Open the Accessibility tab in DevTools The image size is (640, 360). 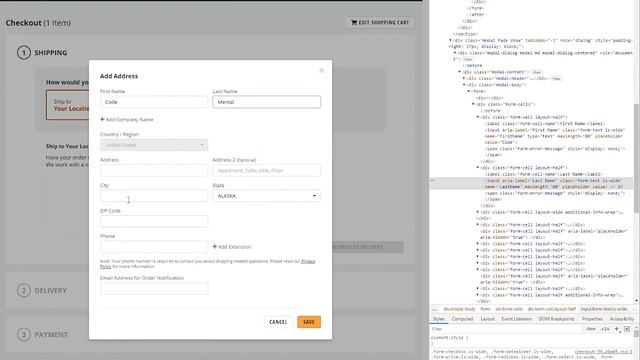click(622, 319)
